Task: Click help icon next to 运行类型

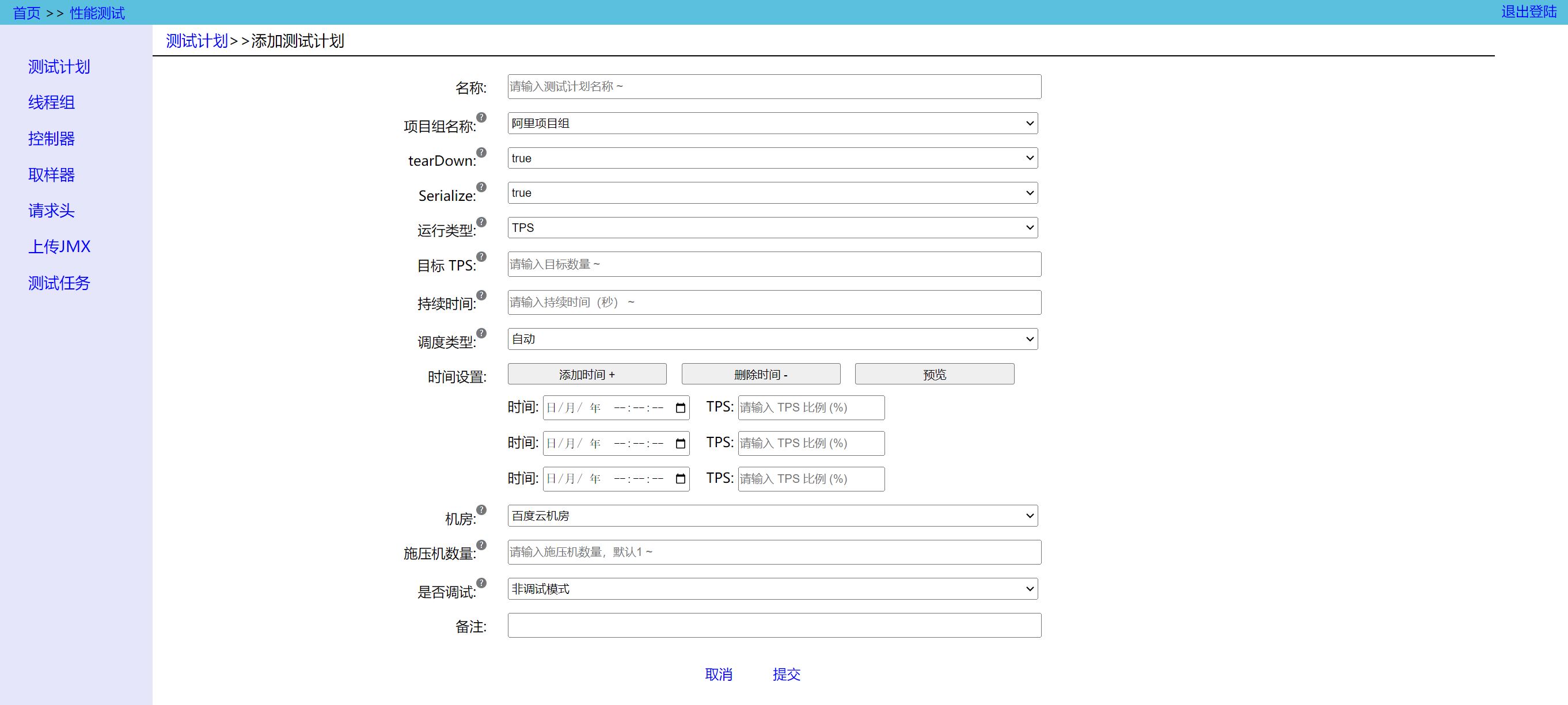Action: (481, 222)
